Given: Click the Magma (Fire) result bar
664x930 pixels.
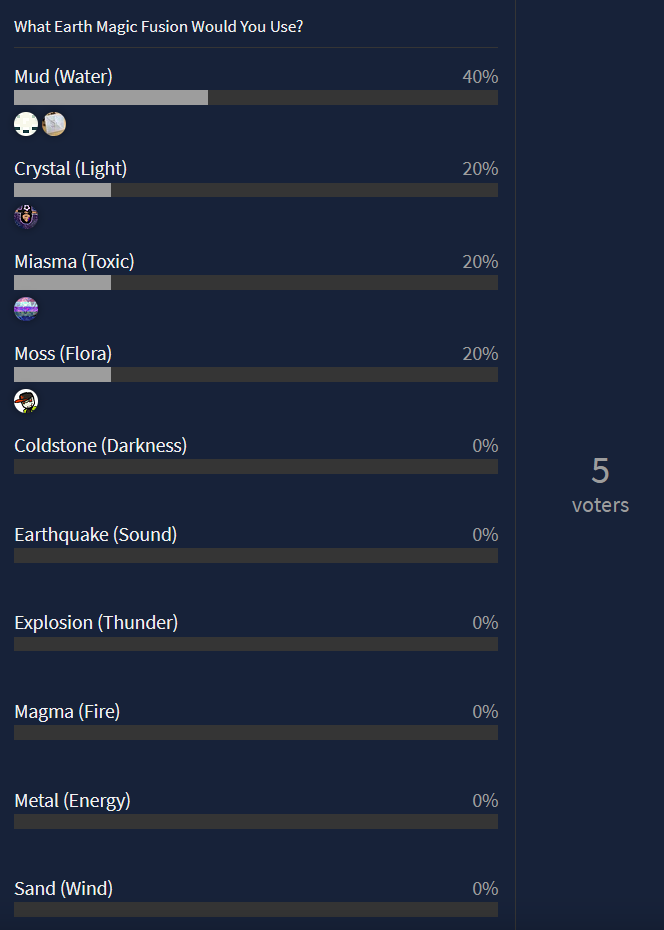Looking at the screenshot, I should pos(256,732).
